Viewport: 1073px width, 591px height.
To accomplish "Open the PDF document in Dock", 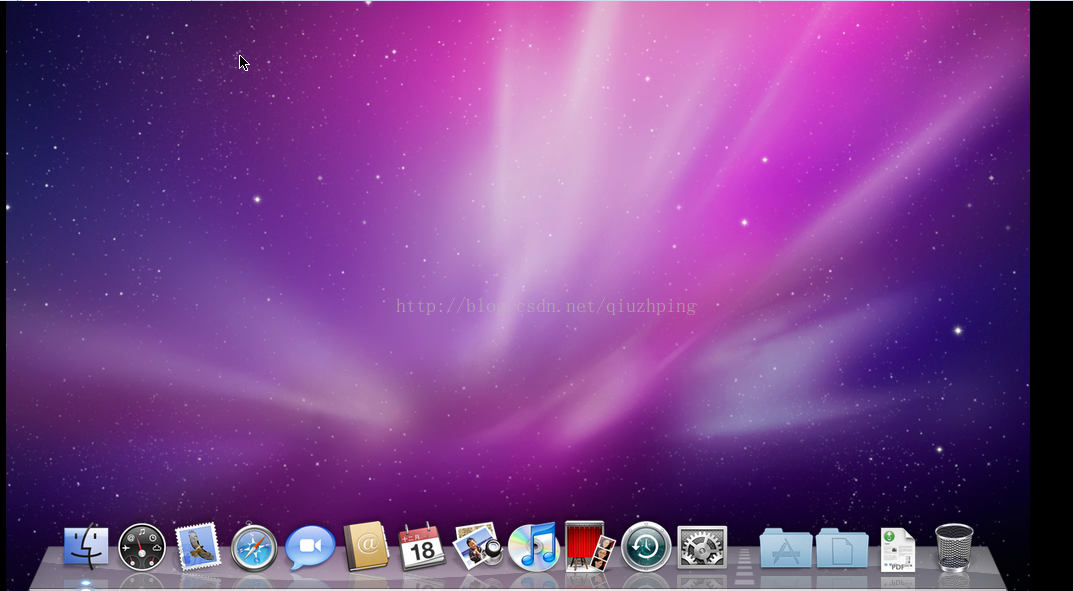I will [x=898, y=549].
